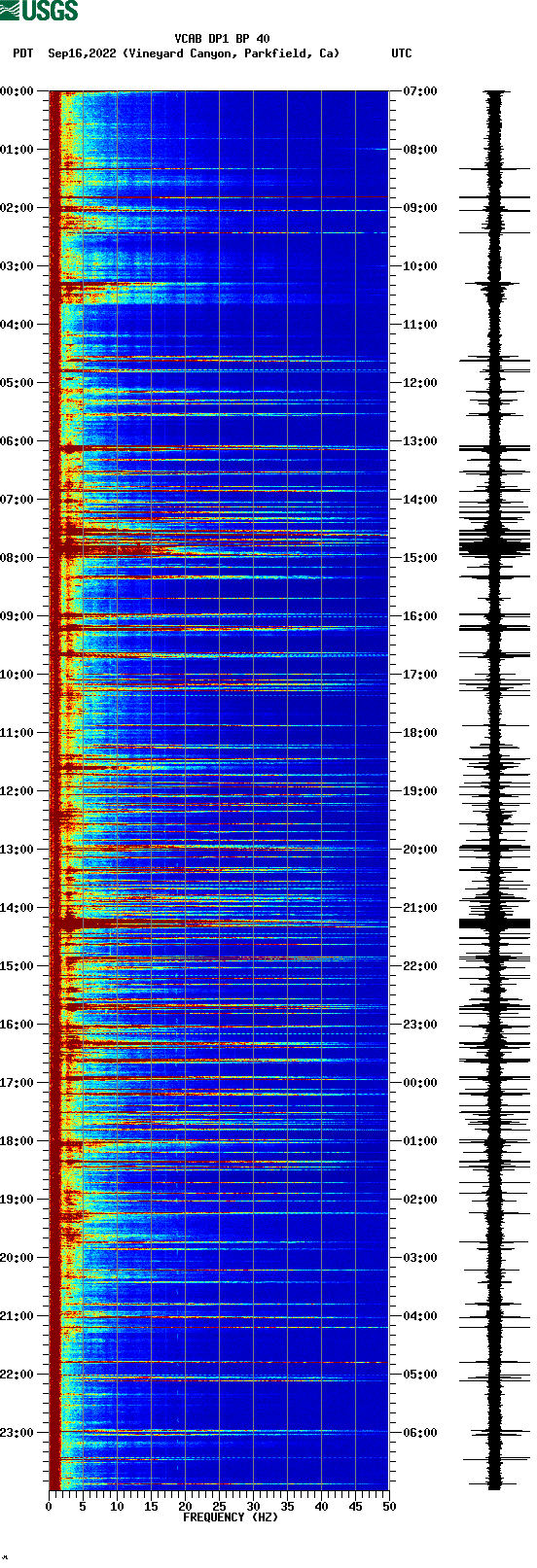This screenshot has height=1568, width=537.
Task: Click the PDT time label 18:00
Action: pos(18,1141)
